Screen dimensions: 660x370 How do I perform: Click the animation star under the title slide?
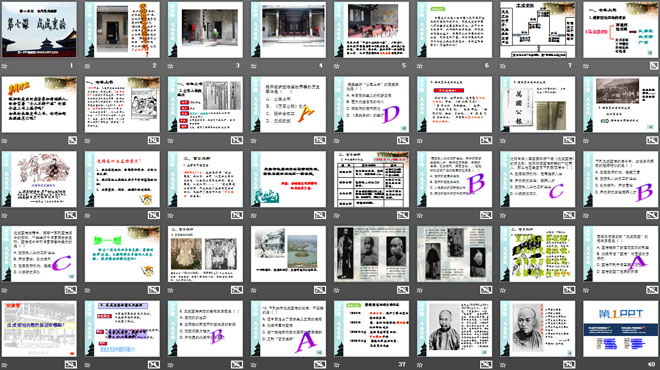pos(4,66)
